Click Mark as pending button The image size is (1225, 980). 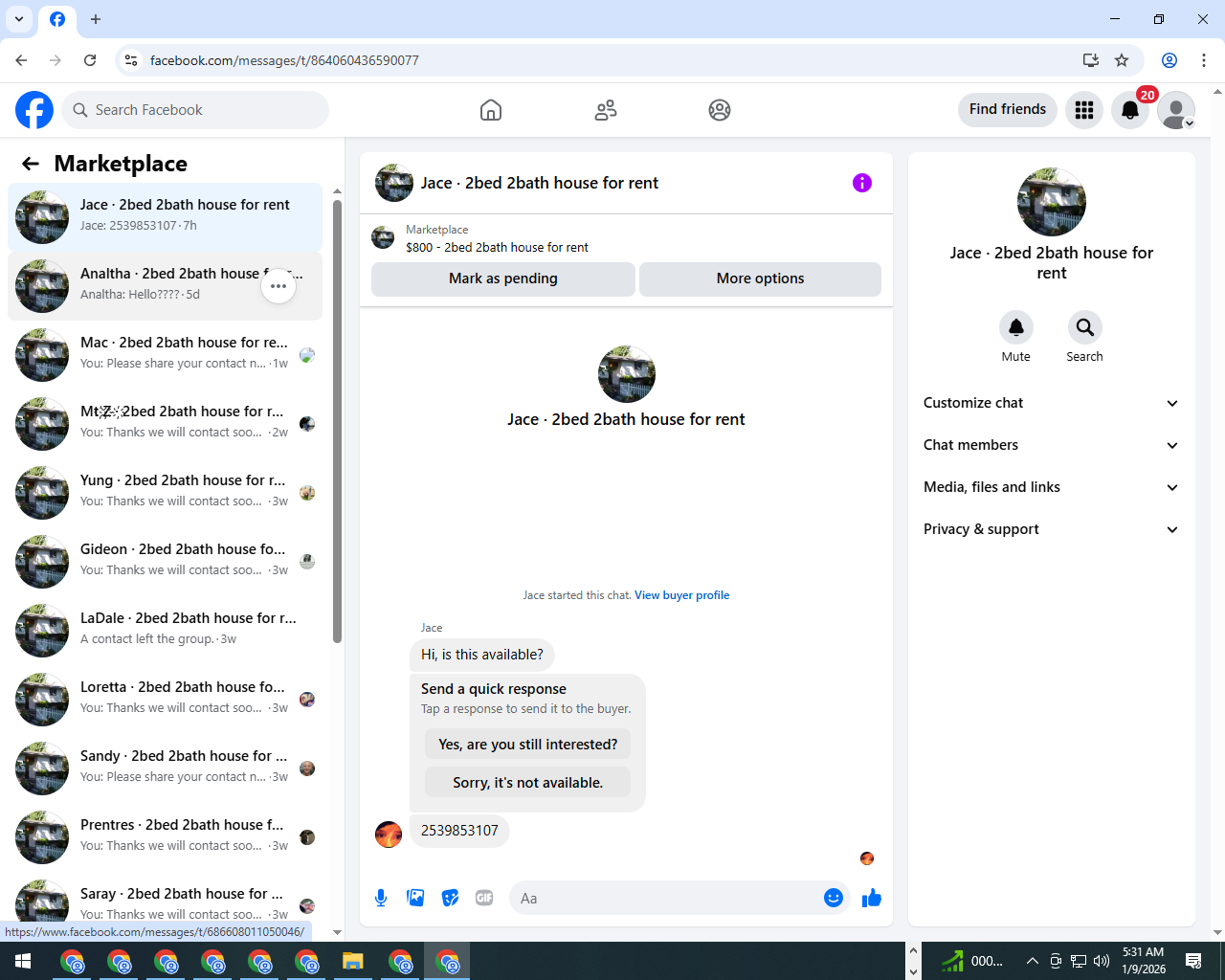click(503, 278)
